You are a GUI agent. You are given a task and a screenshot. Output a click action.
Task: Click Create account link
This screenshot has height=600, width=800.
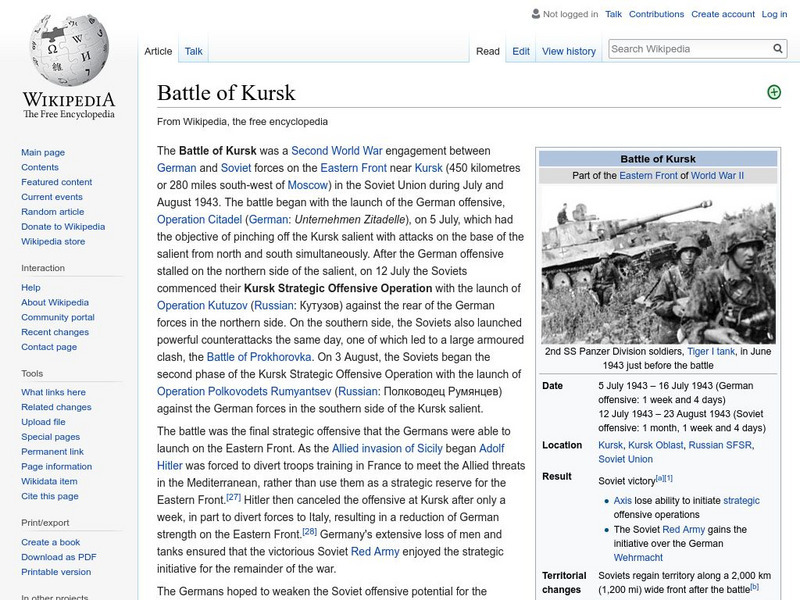(723, 14)
